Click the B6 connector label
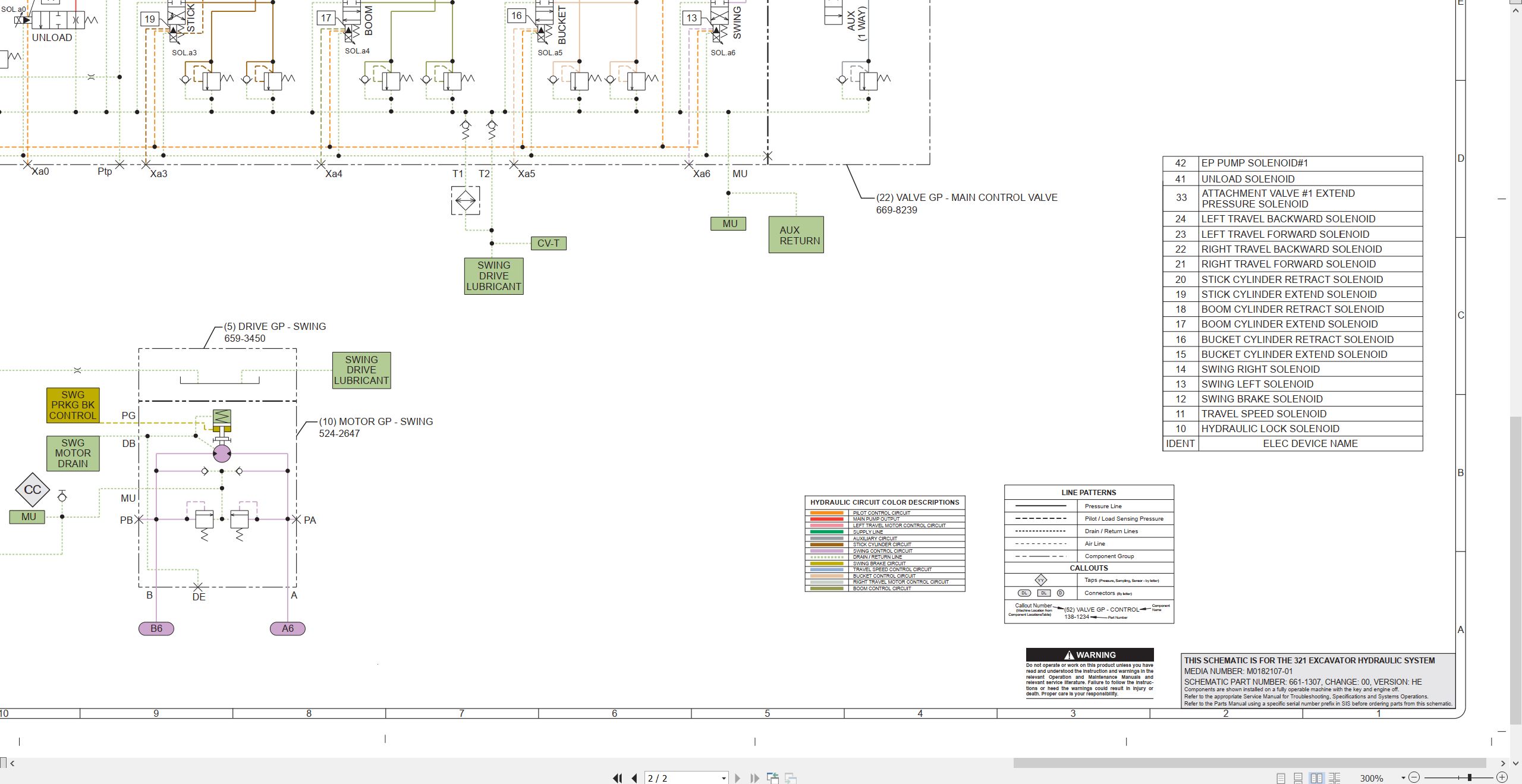Image resolution: width=1522 pixels, height=784 pixels. point(156,628)
